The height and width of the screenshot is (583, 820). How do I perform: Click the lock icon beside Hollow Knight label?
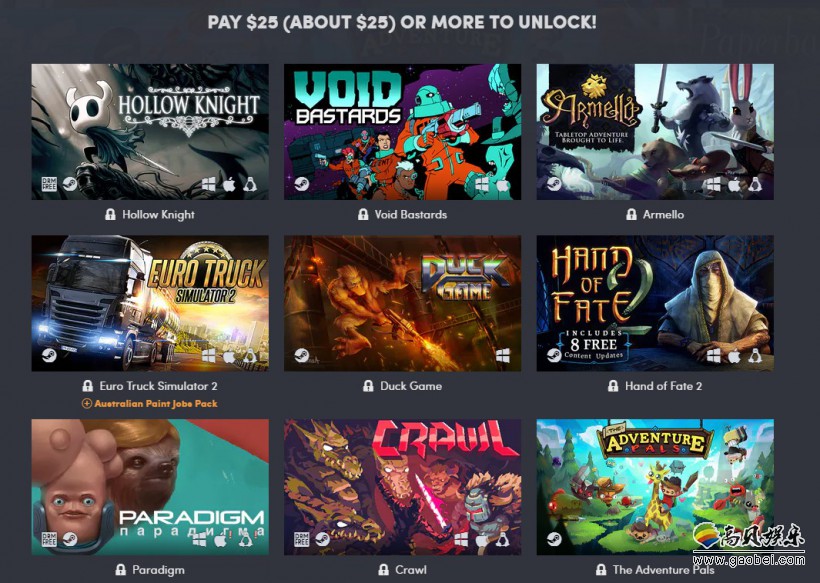coord(110,214)
